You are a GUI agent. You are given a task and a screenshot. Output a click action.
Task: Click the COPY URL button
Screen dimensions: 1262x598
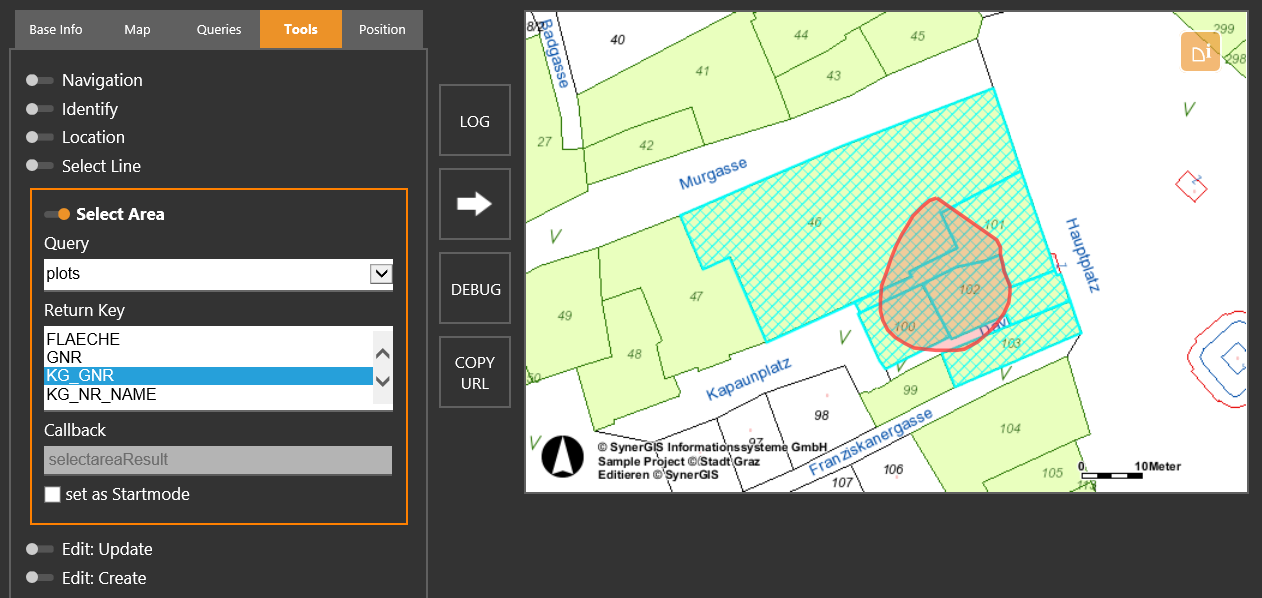(474, 371)
